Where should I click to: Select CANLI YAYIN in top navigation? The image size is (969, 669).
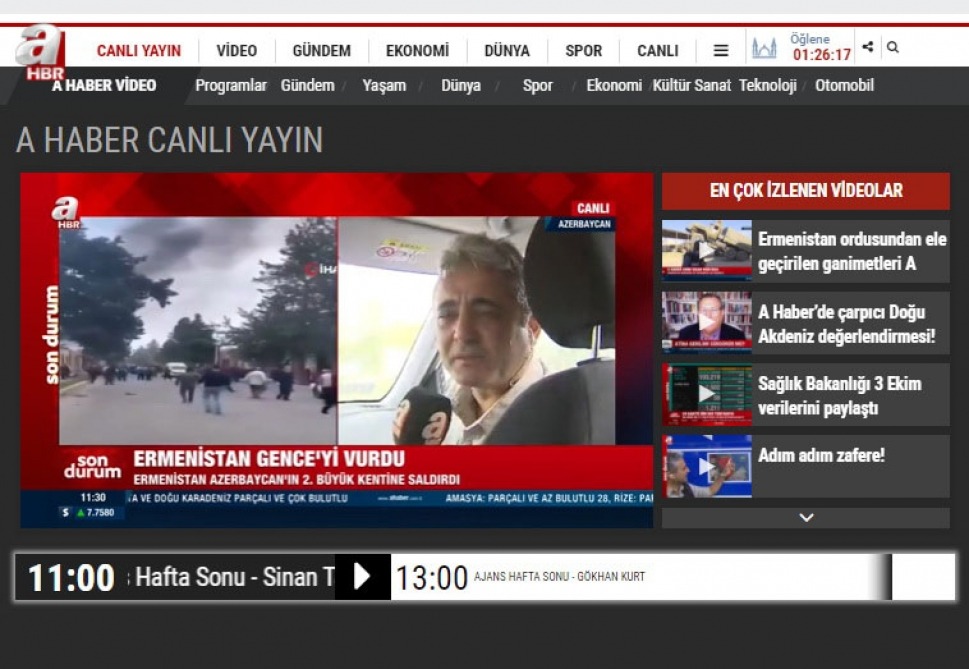[x=138, y=50]
